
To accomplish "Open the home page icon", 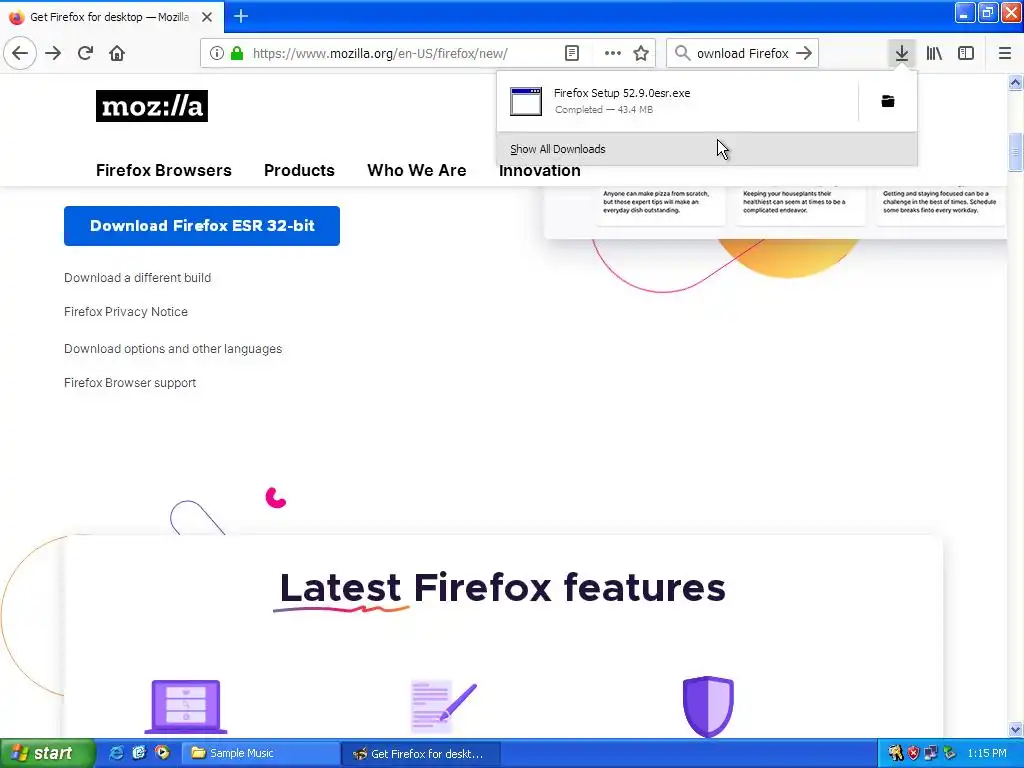I will tap(117, 53).
